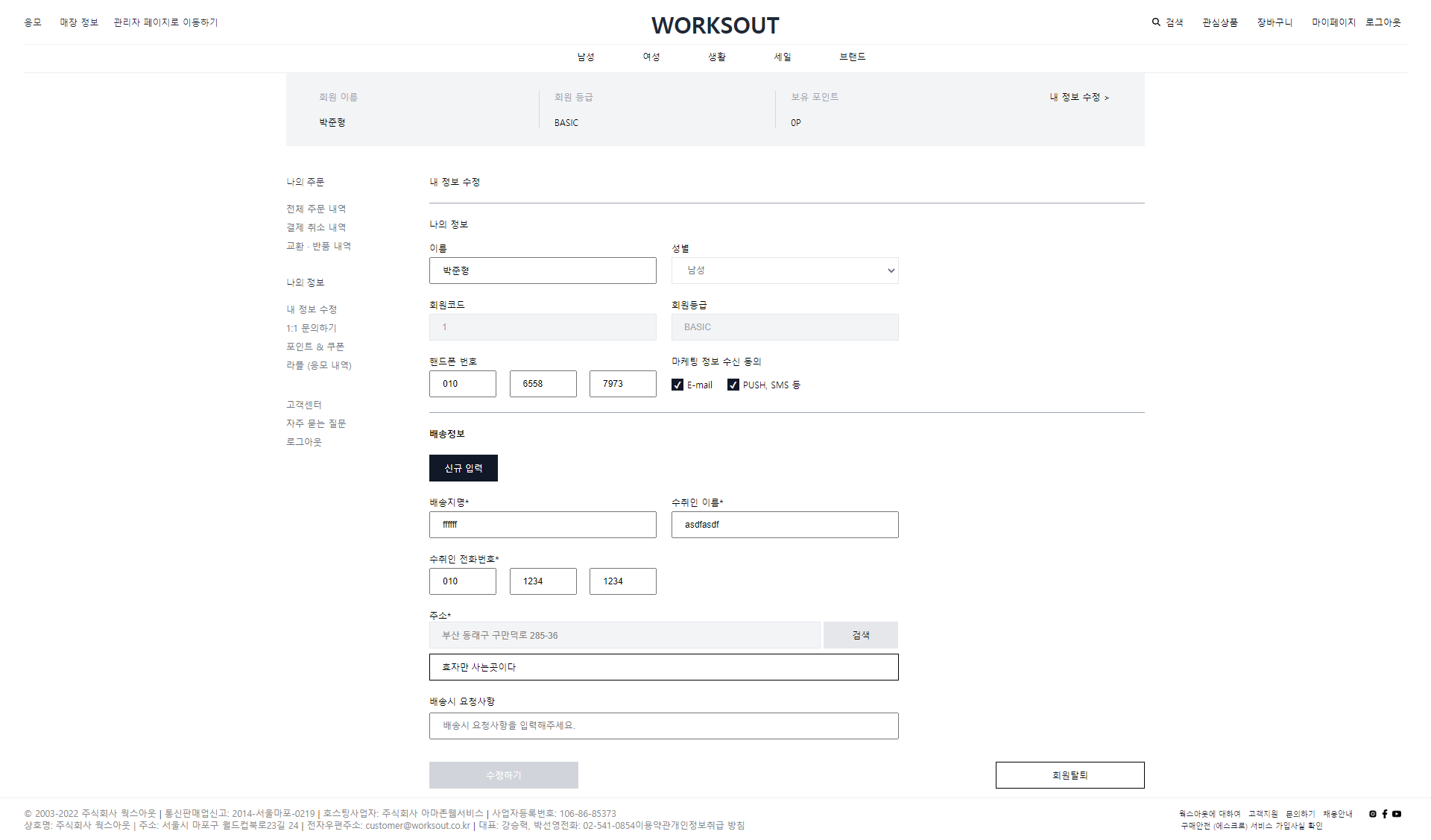Image resolution: width=1431 pixels, height=840 pixels.
Task: Open the YouTube icon in the footer
Action: (1397, 814)
